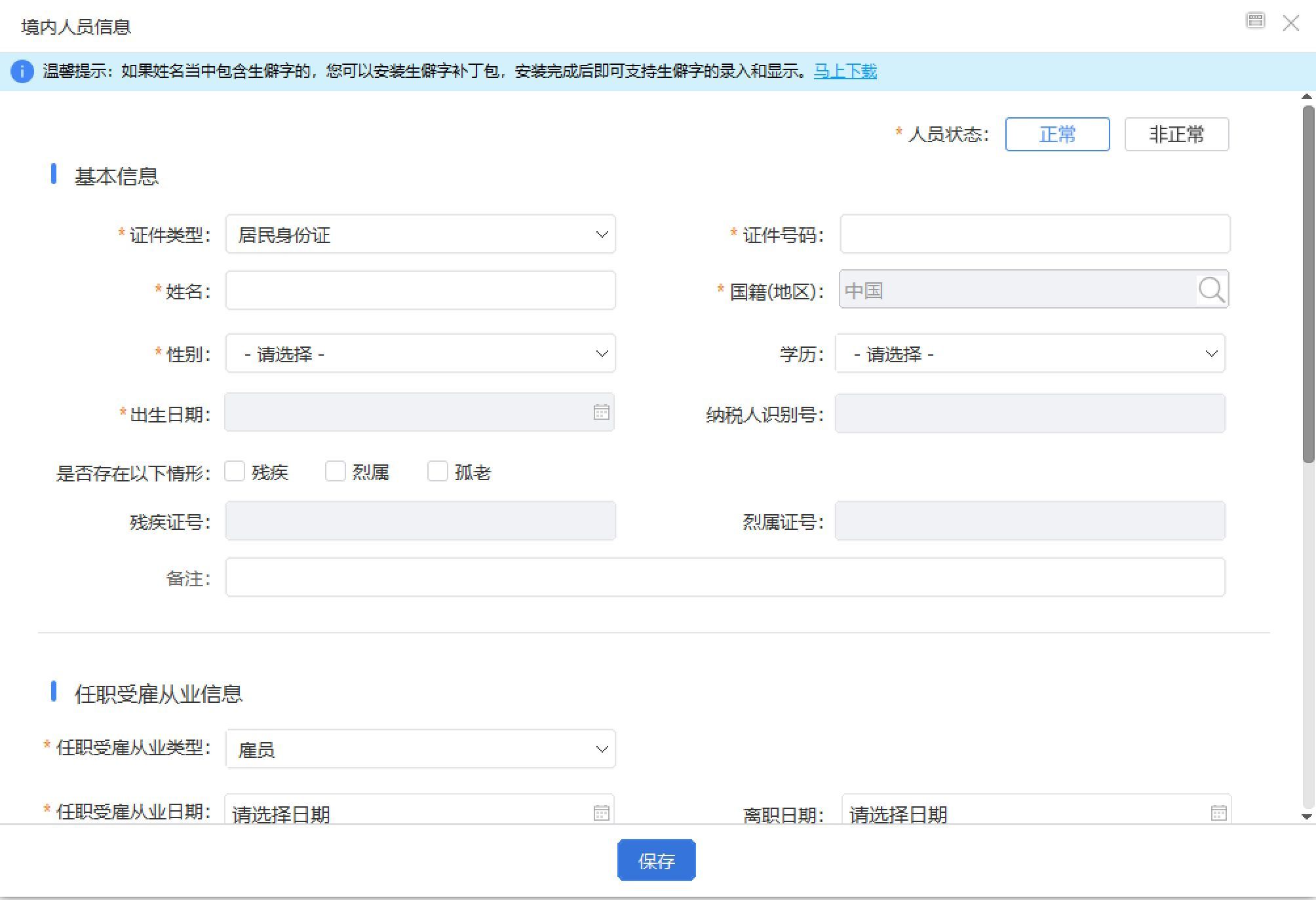Set personnel status to 正常
This screenshot has width=1316, height=900.
pyautogui.click(x=1057, y=134)
